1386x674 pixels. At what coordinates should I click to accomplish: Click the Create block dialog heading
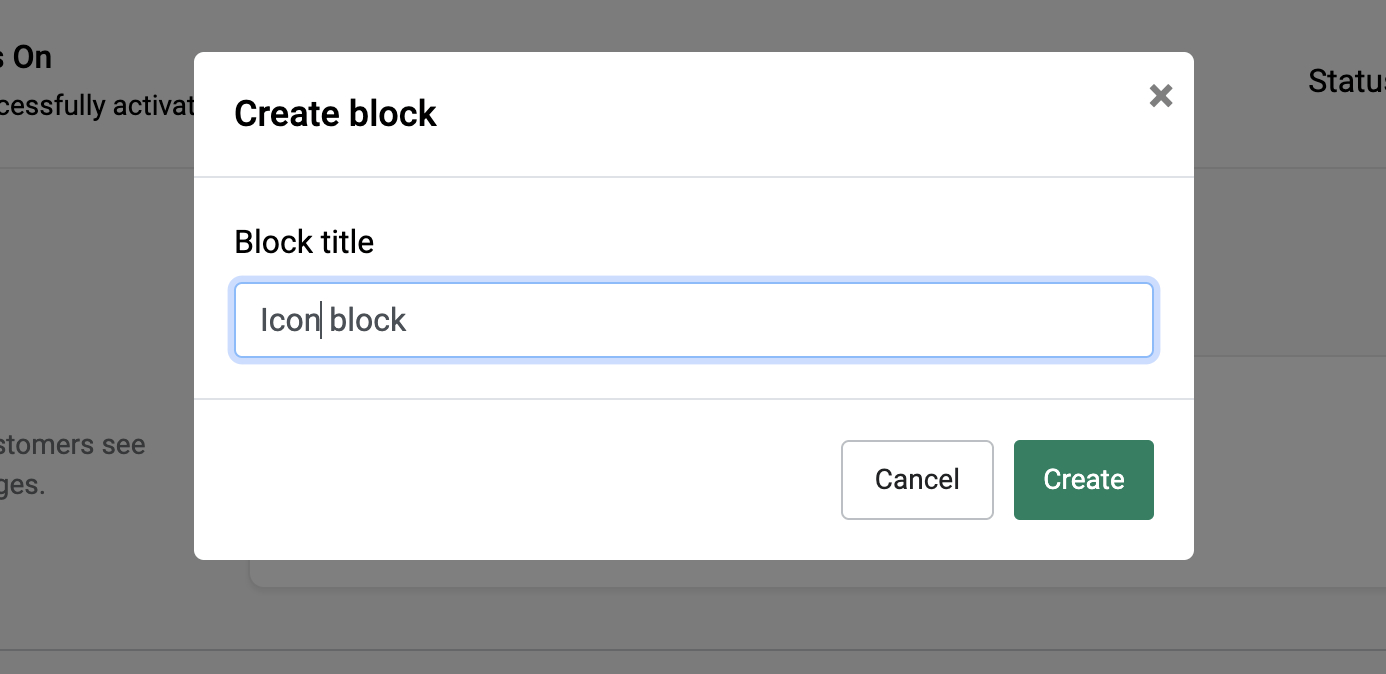335,113
